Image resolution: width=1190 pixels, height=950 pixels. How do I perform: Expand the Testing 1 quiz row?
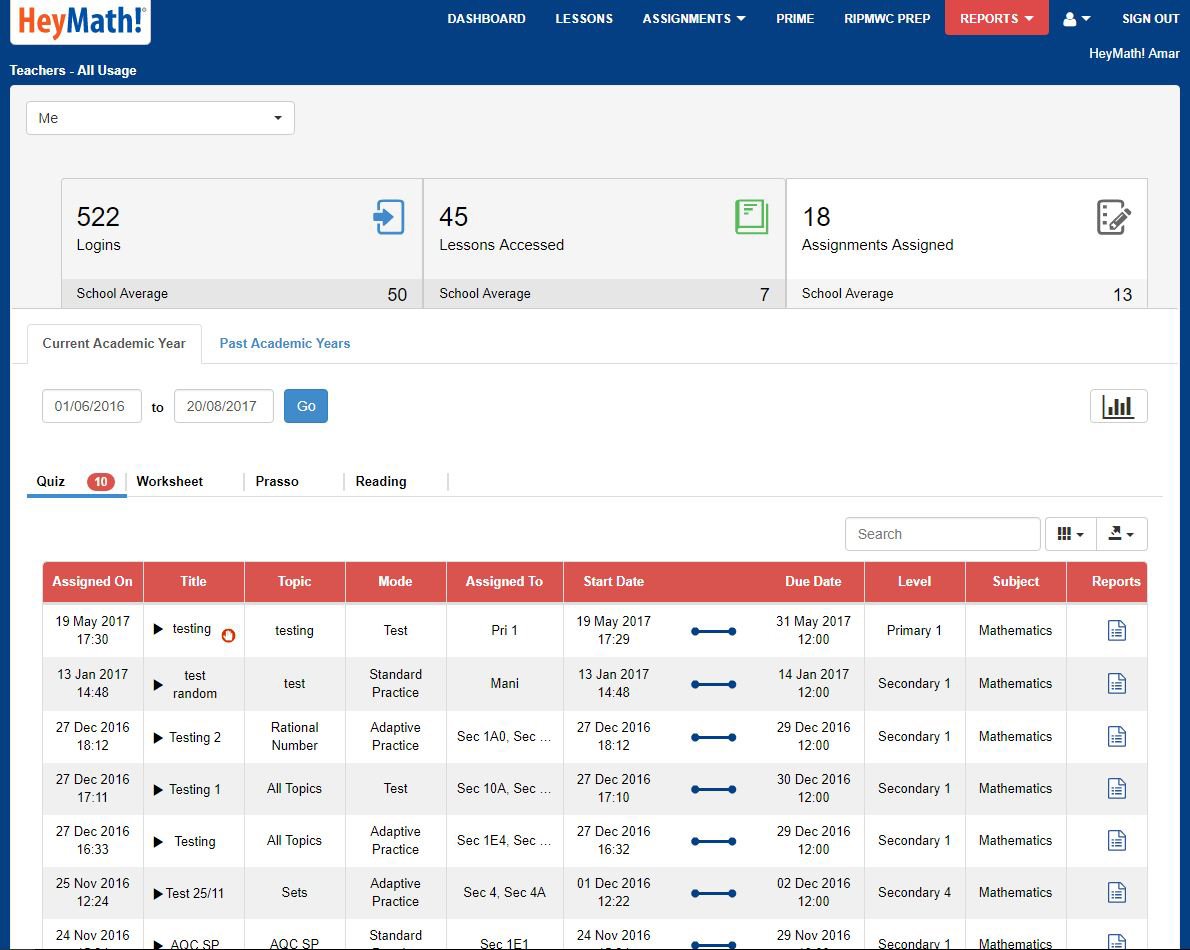pos(158,790)
